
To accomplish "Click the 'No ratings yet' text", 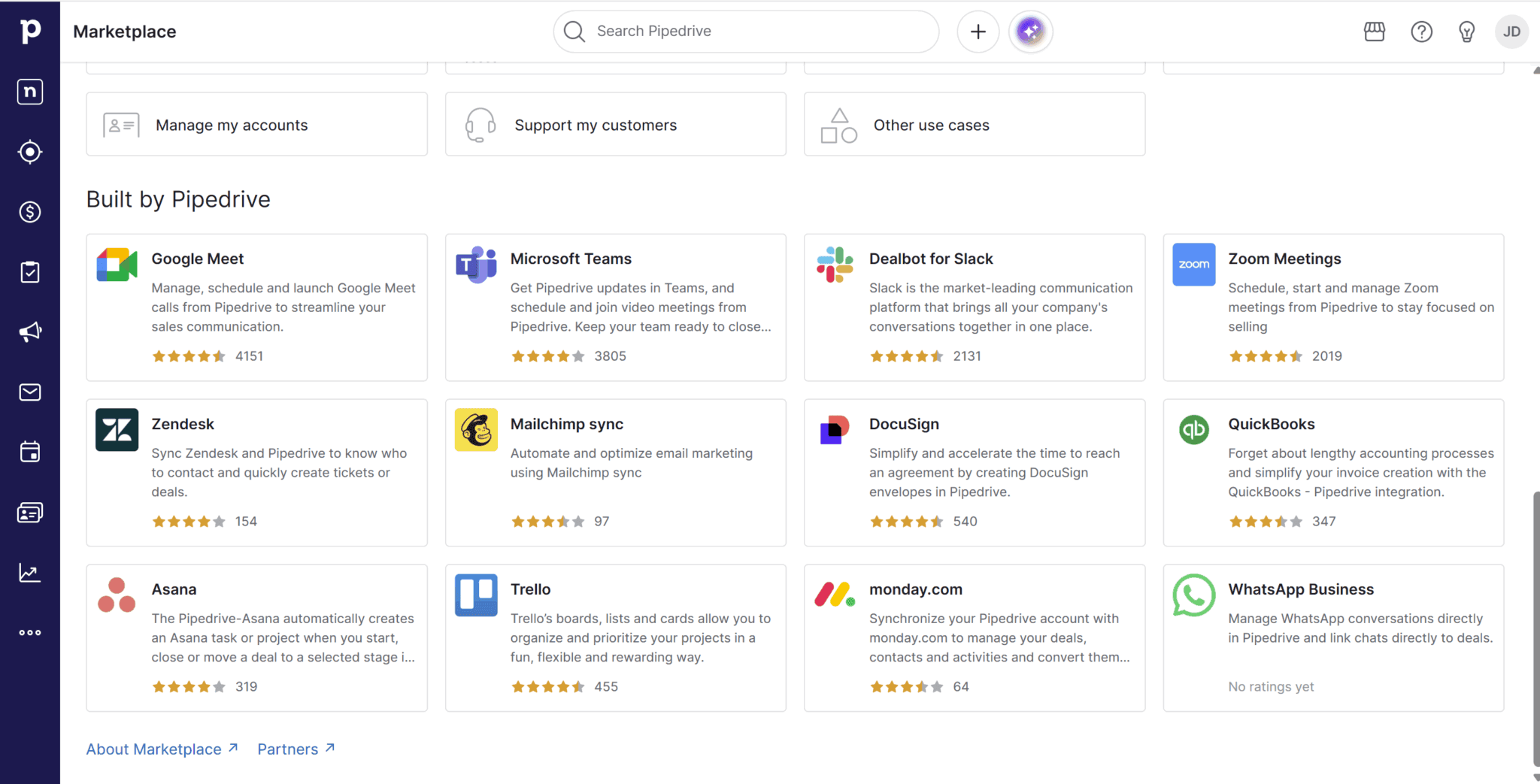I will click(1271, 687).
